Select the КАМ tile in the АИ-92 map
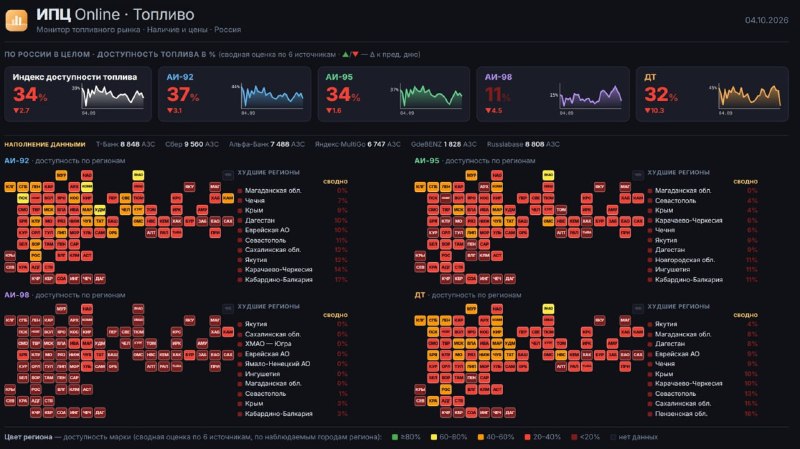 point(228,198)
